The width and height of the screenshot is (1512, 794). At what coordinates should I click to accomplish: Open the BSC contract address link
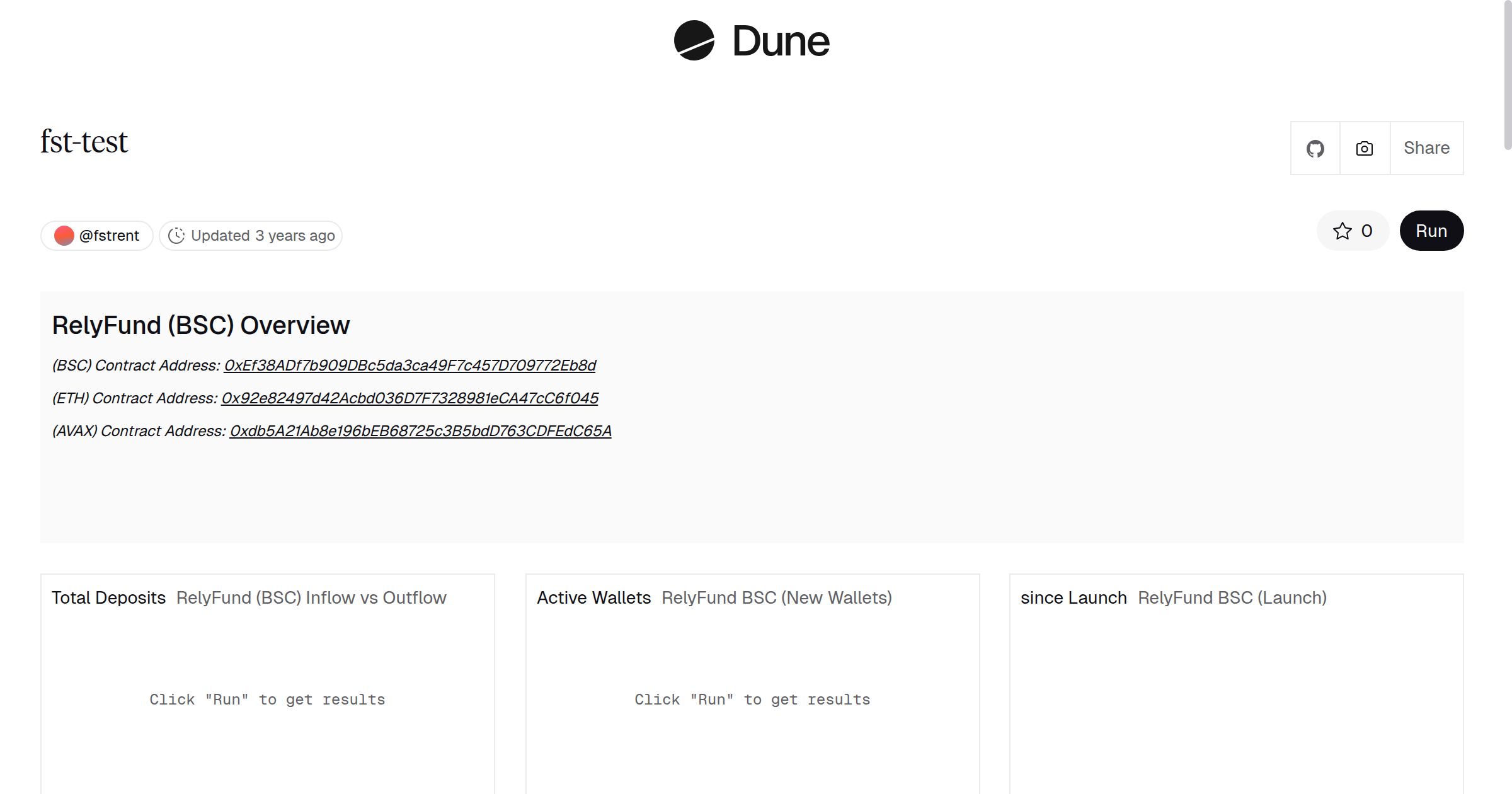409,365
